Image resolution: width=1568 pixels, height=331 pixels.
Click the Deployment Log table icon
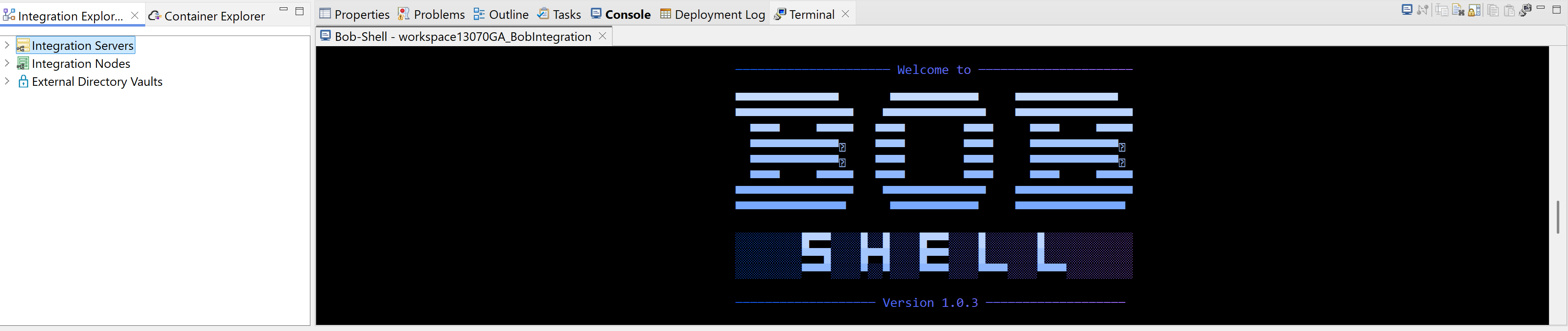pos(666,13)
